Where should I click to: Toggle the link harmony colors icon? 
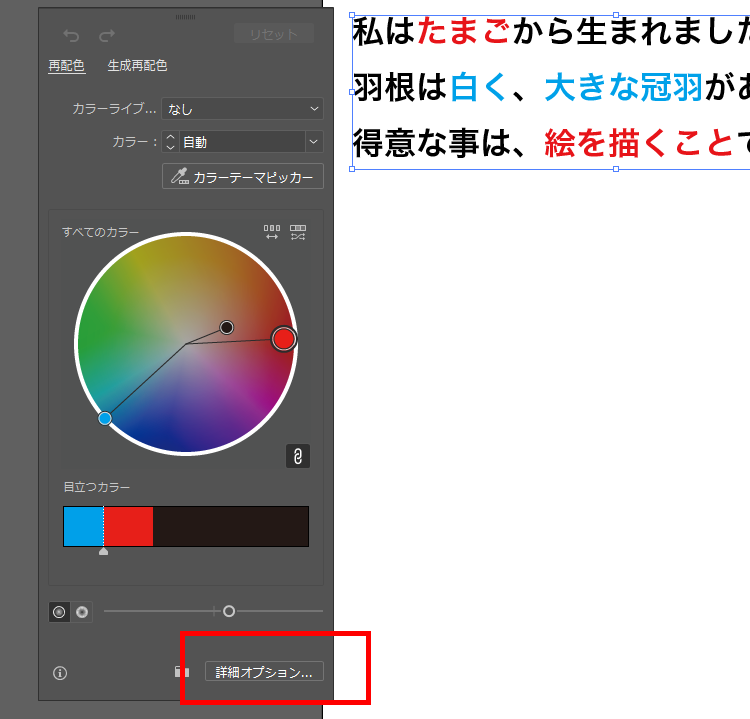[298, 456]
